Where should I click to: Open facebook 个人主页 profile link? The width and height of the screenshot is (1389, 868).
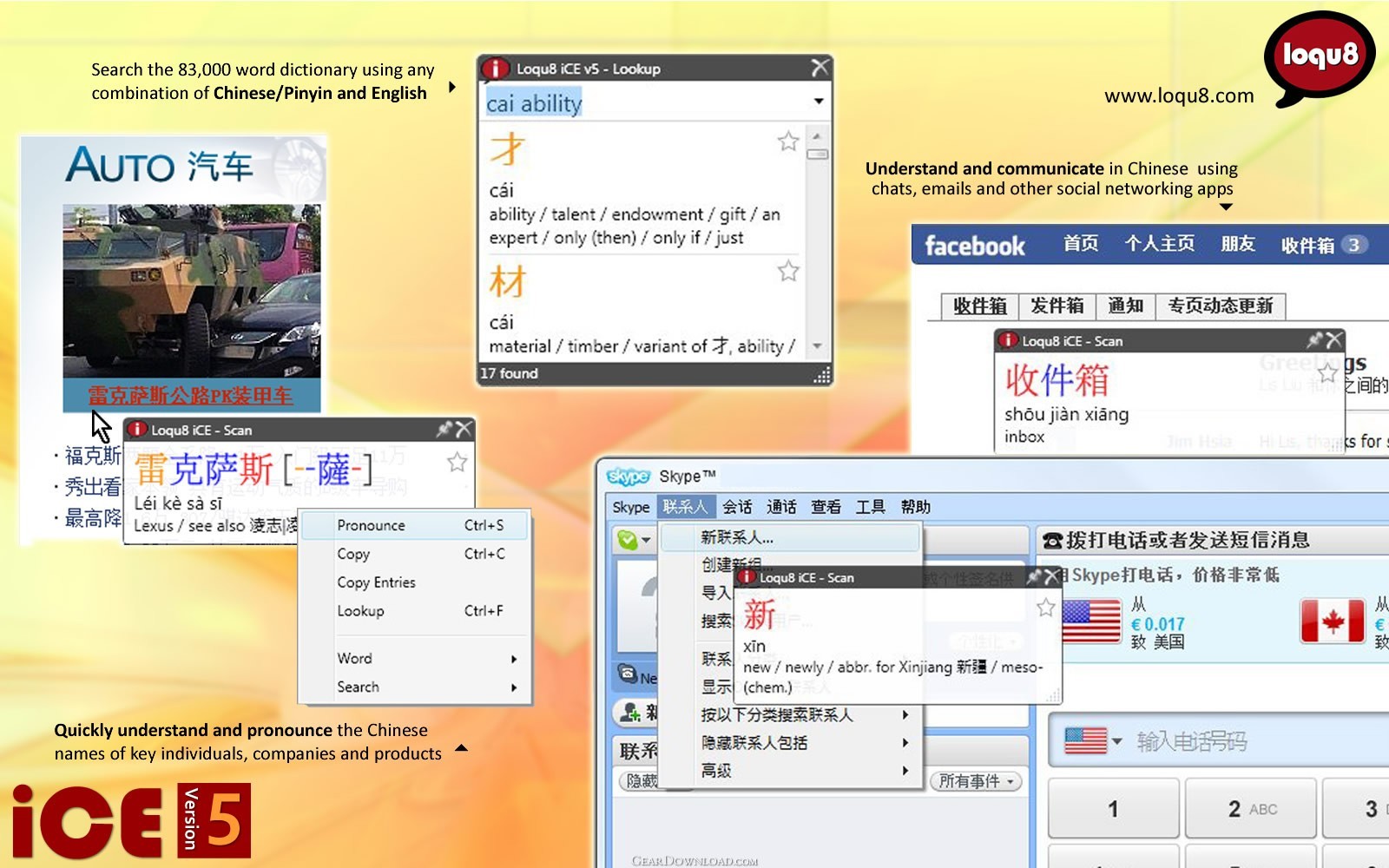pos(1160,244)
